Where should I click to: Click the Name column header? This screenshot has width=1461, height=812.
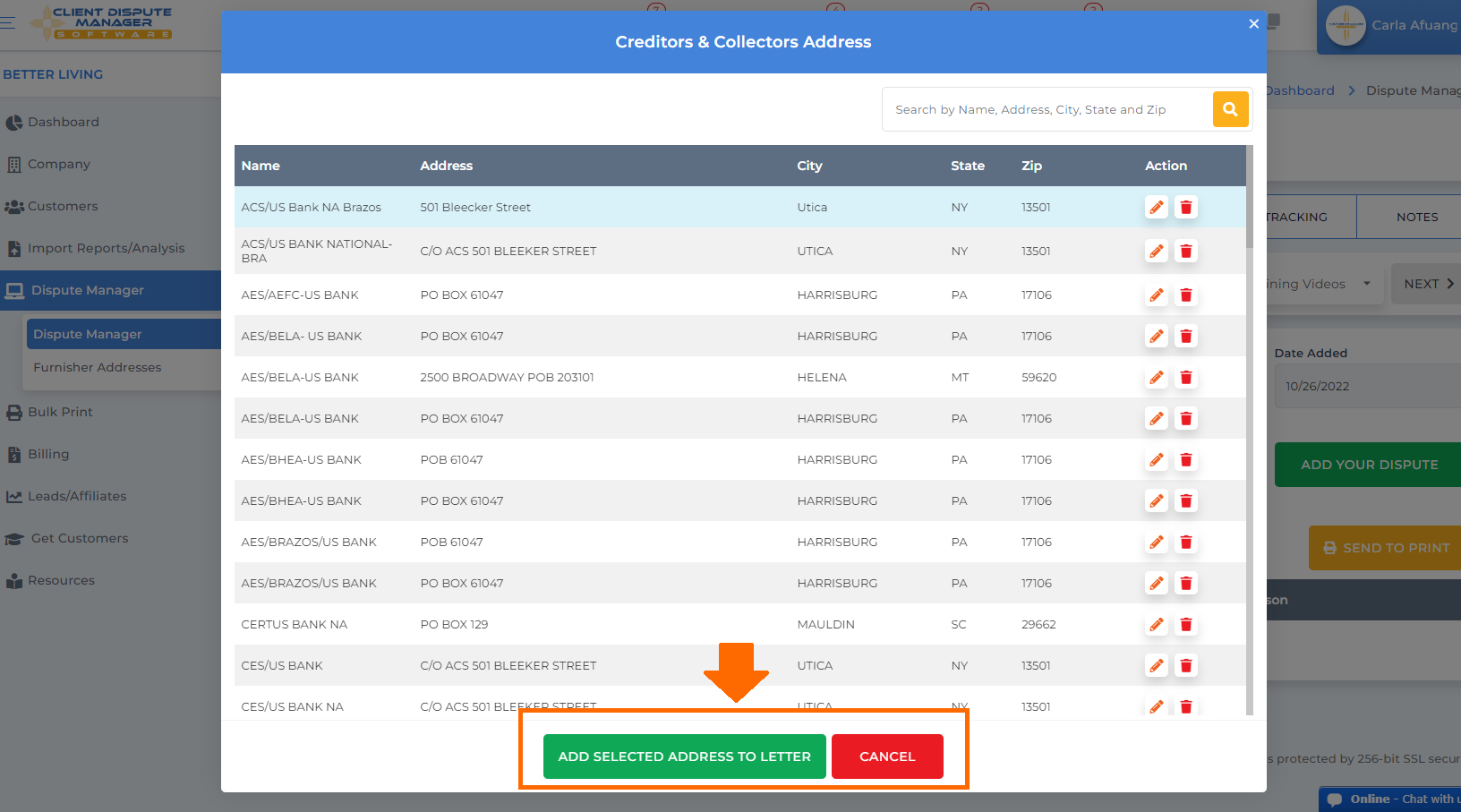261,166
